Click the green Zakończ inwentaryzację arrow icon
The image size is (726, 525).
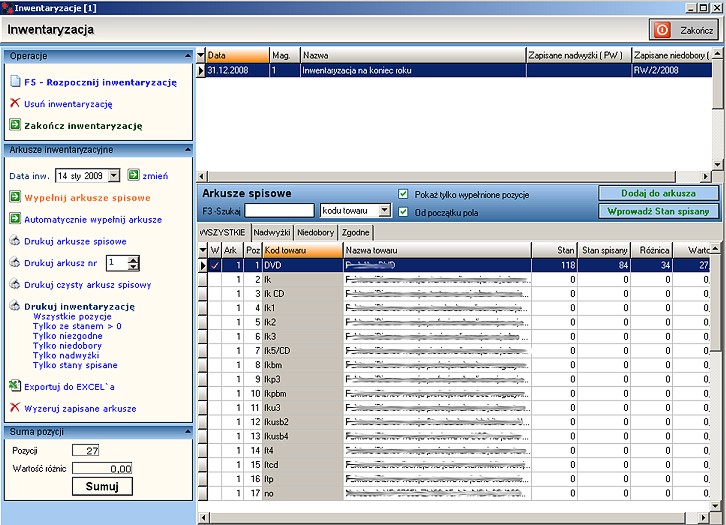[x=15, y=126]
